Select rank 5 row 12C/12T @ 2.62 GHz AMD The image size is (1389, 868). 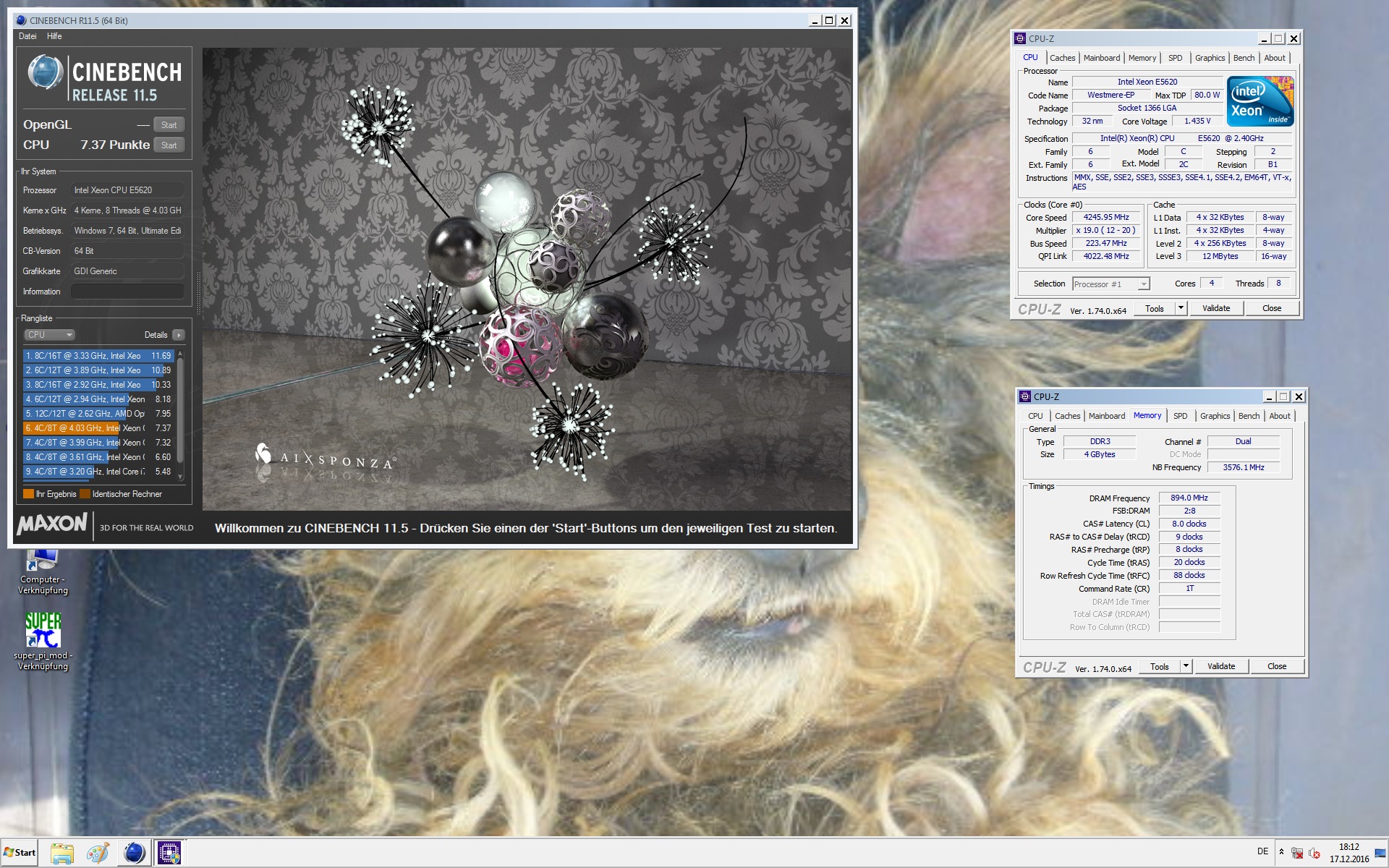[99, 414]
